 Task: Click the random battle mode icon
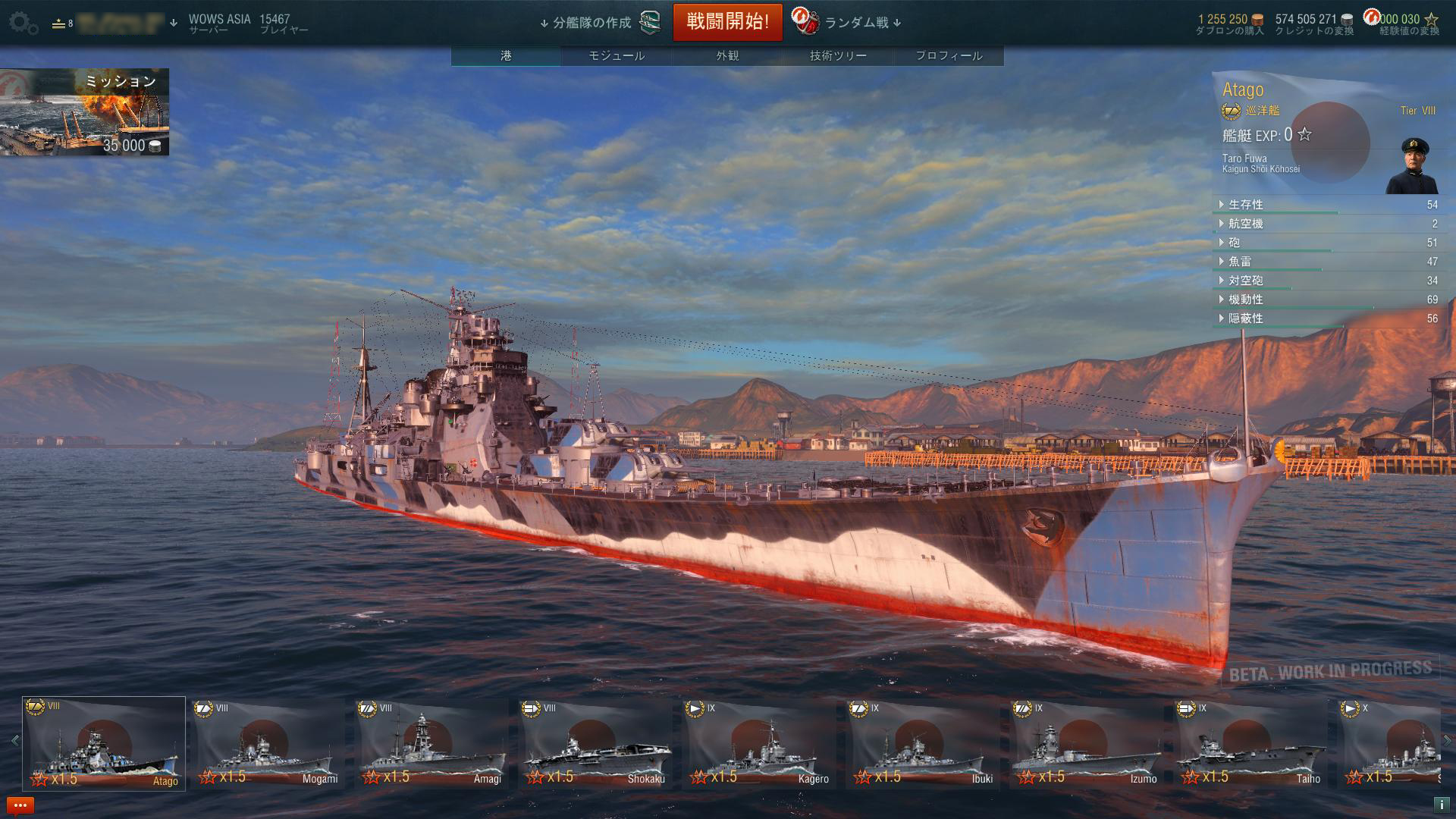coord(805,21)
